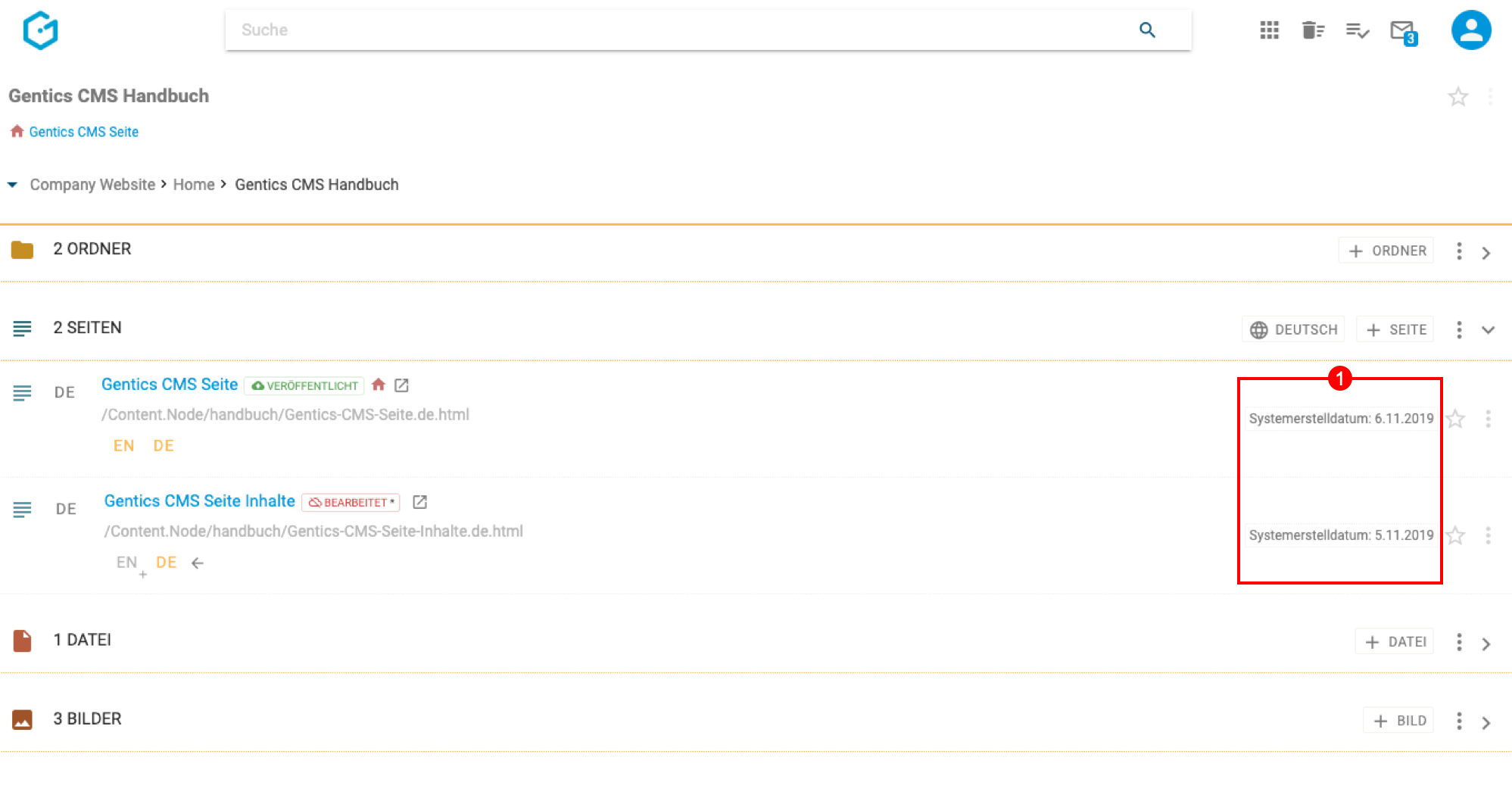Click the Seiten section pages icon
The width and height of the screenshot is (1512, 795).
click(x=22, y=329)
